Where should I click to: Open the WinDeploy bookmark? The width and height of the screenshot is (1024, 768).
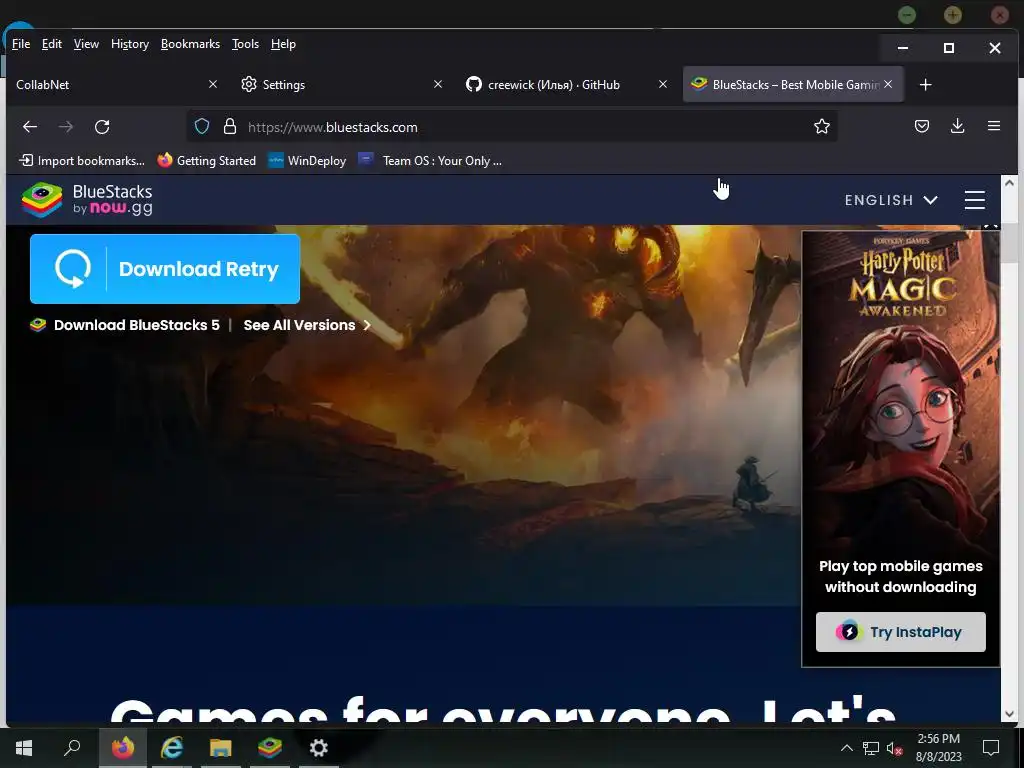[x=307, y=161]
